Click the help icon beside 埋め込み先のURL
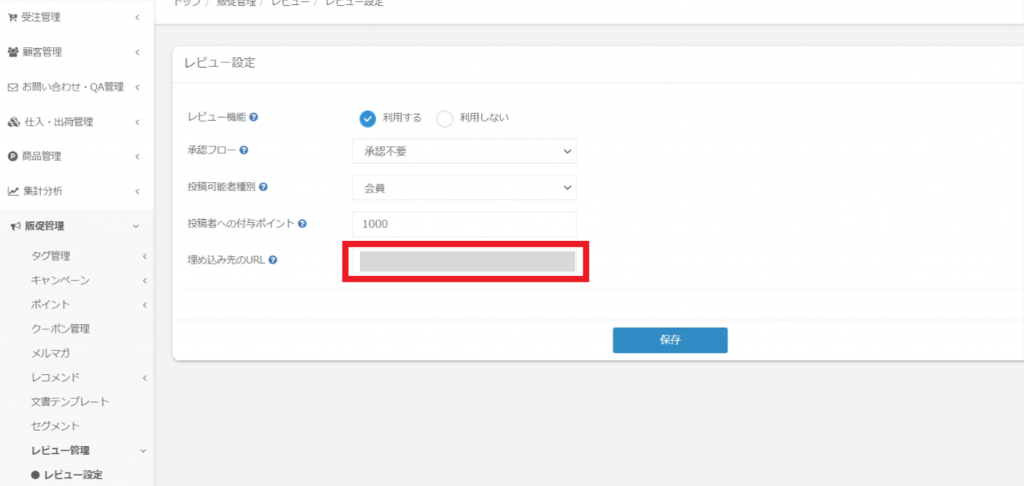The width and height of the screenshot is (1024, 486). click(x=272, y=260)
